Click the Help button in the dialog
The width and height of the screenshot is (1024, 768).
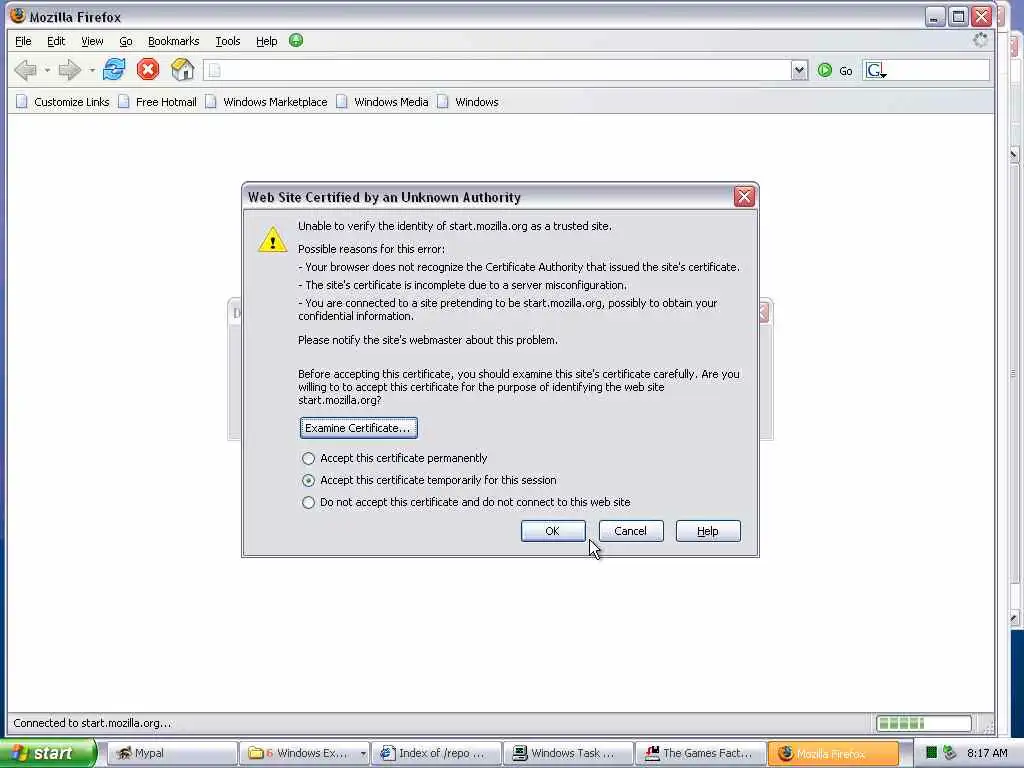(708, 531)
